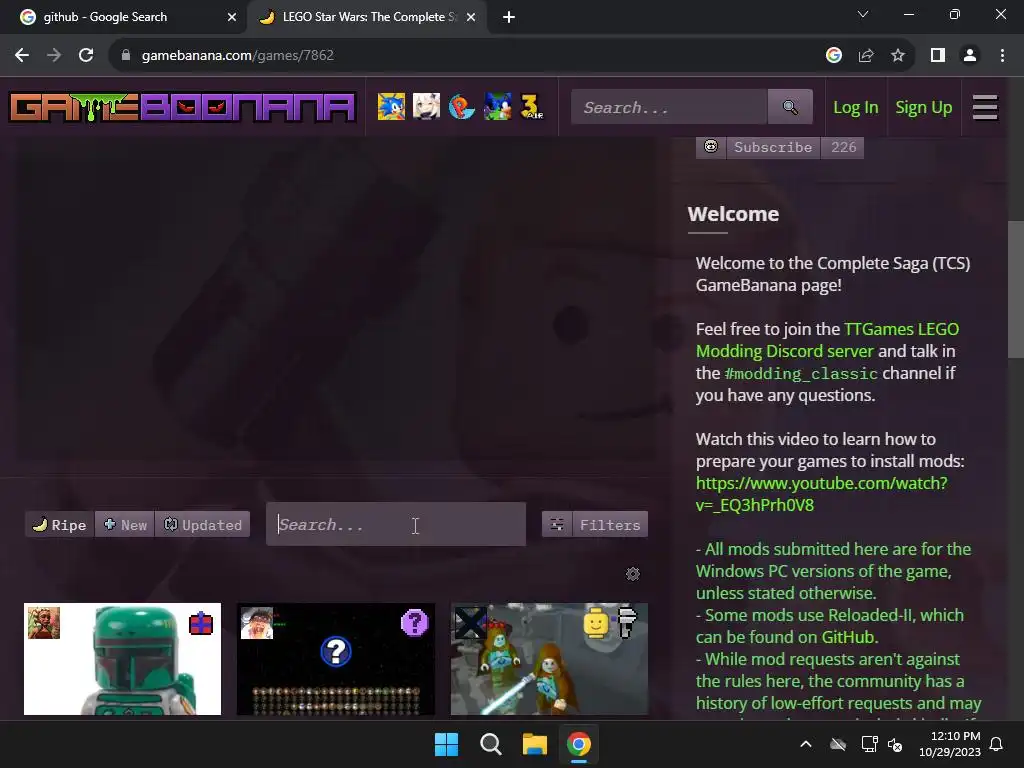Click the gear settings icon above mod list
Screen dimensions: 1024x768
[x=633, y=574]
